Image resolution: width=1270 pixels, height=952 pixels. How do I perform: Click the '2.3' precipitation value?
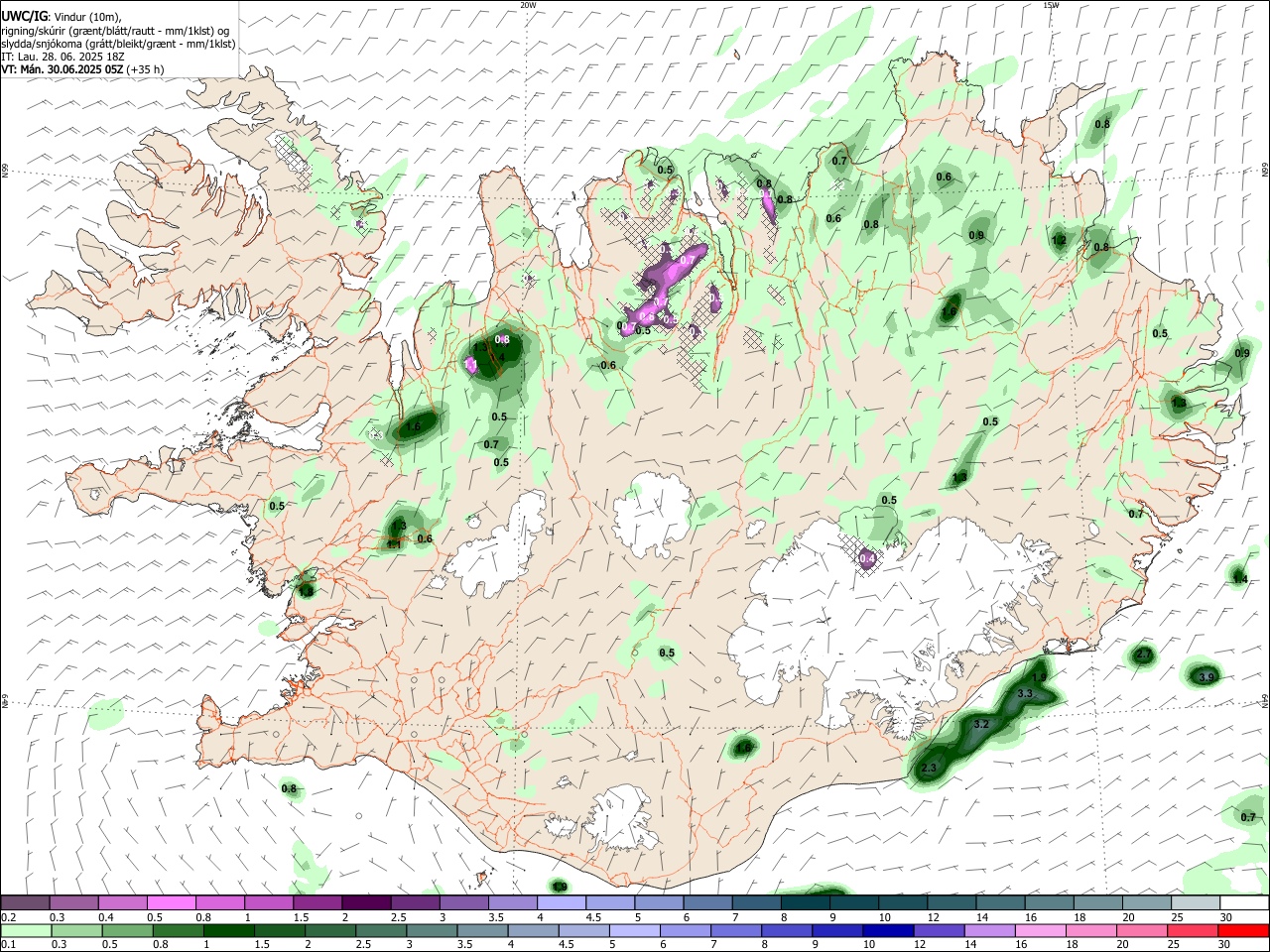tap(930, 769)
